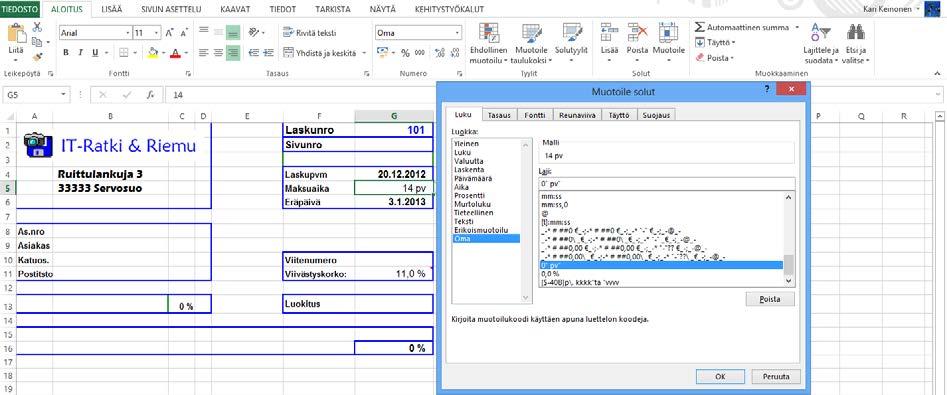Open the Yhdistä ja keskitä dropdown arrow
The image size is (947, 395).
[x=364, y=53]
